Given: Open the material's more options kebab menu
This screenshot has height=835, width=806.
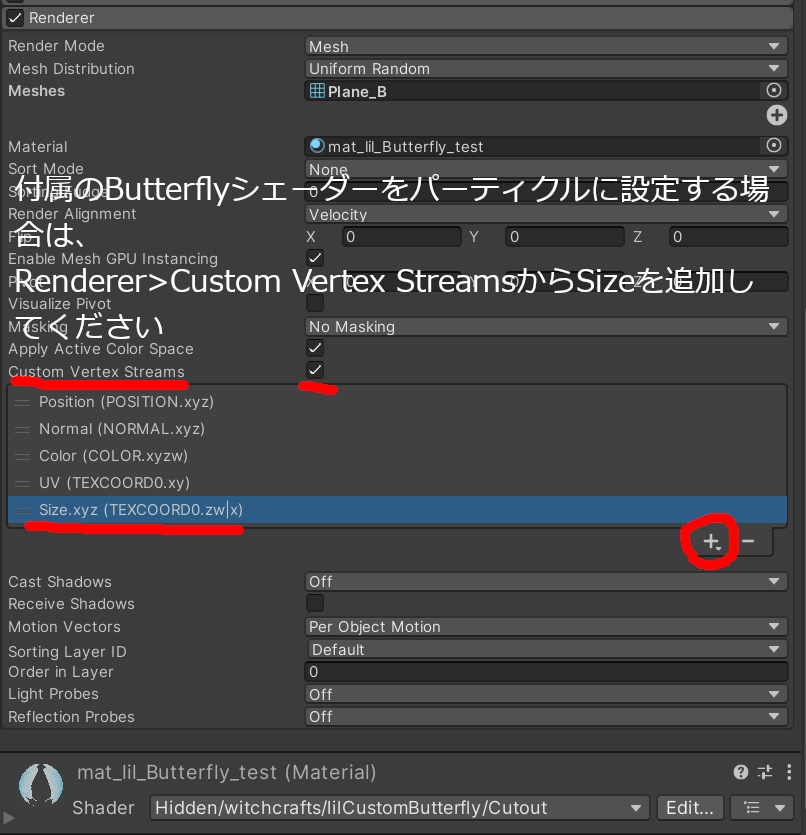Looking at the screenshot, I should [x=789, y=772].
